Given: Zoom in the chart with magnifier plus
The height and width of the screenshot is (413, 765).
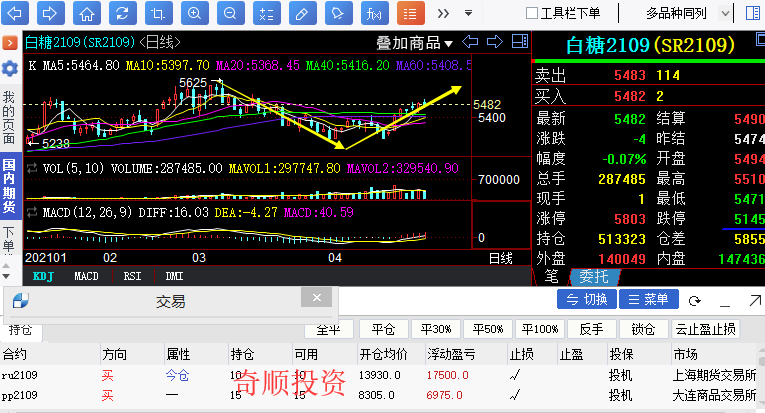Looking at the screenshot, I should (x=195, y=13).
